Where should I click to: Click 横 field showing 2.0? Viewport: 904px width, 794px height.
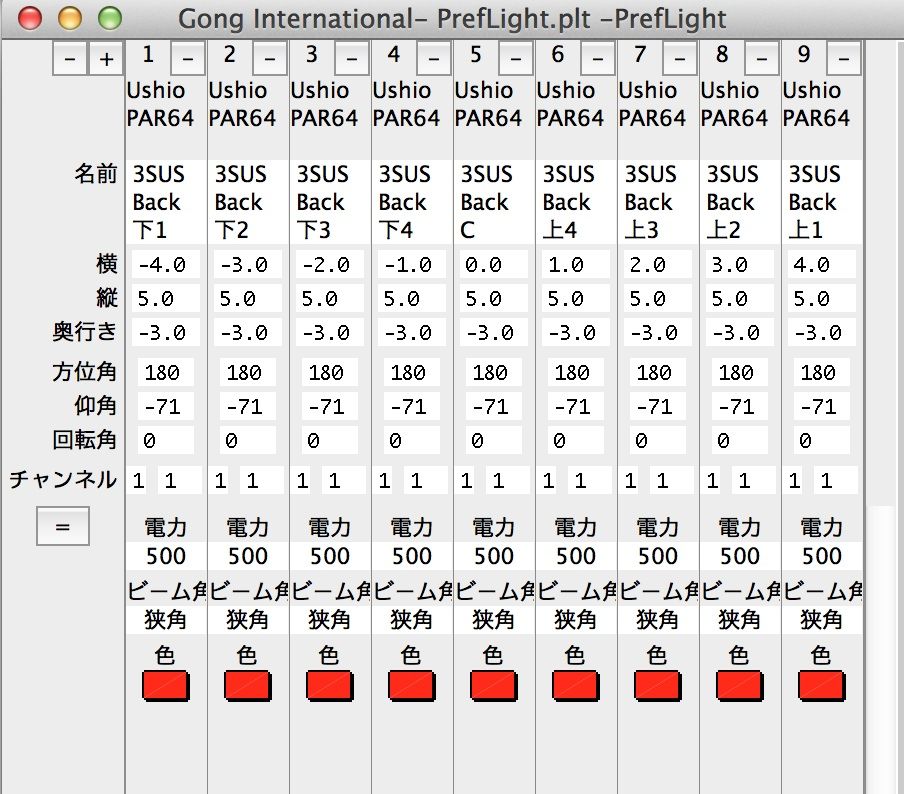point(657,265)
